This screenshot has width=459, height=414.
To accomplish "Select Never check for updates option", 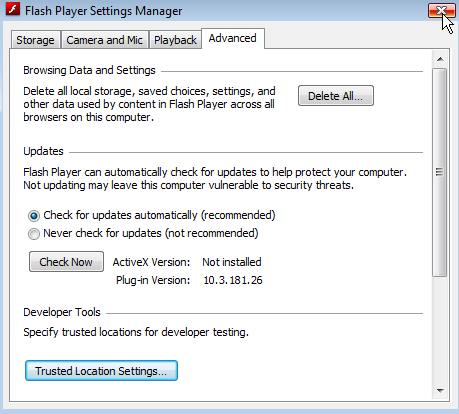I will tap(34, 234).
